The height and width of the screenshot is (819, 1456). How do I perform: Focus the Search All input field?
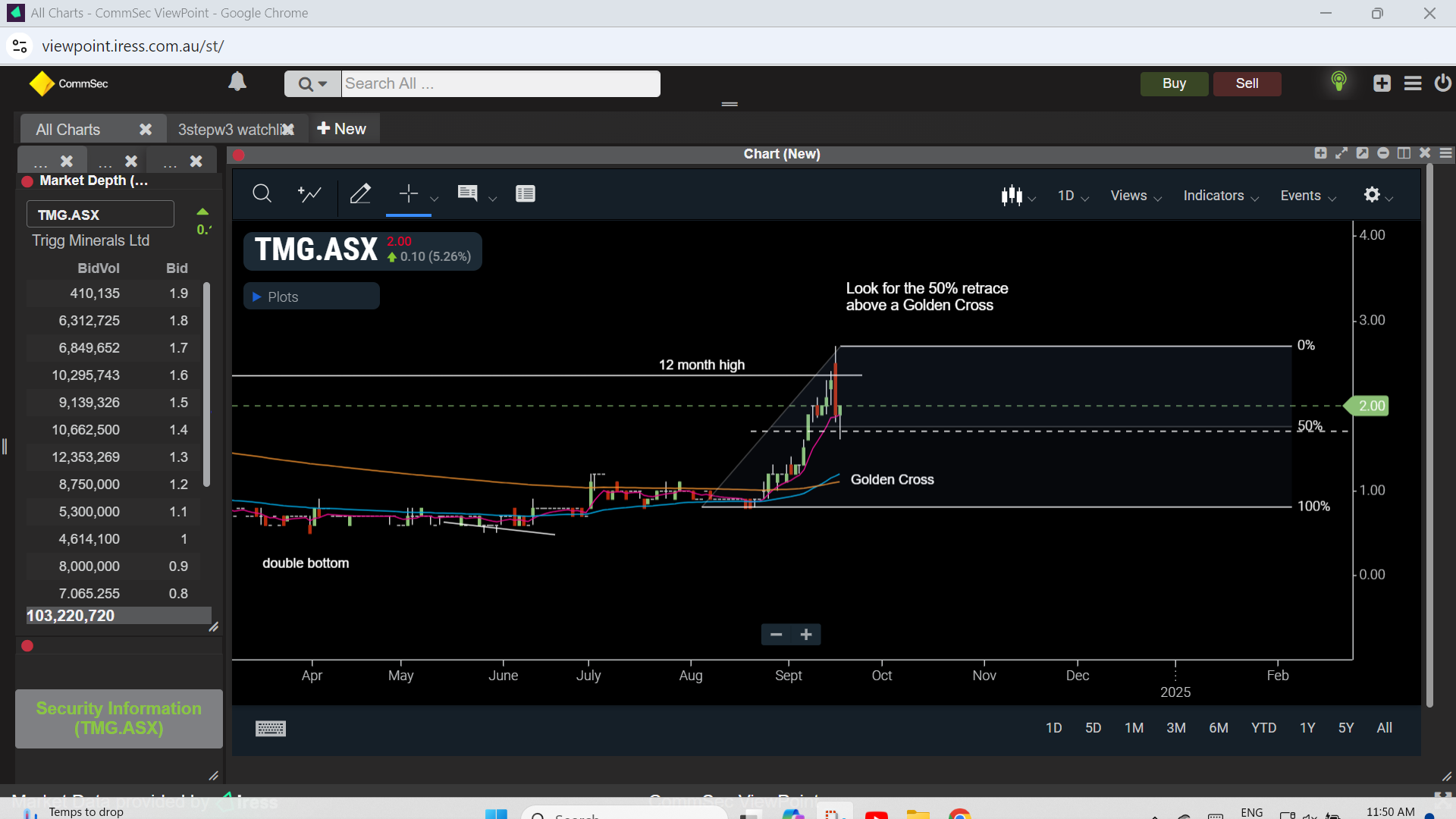(x=500, y=83)
